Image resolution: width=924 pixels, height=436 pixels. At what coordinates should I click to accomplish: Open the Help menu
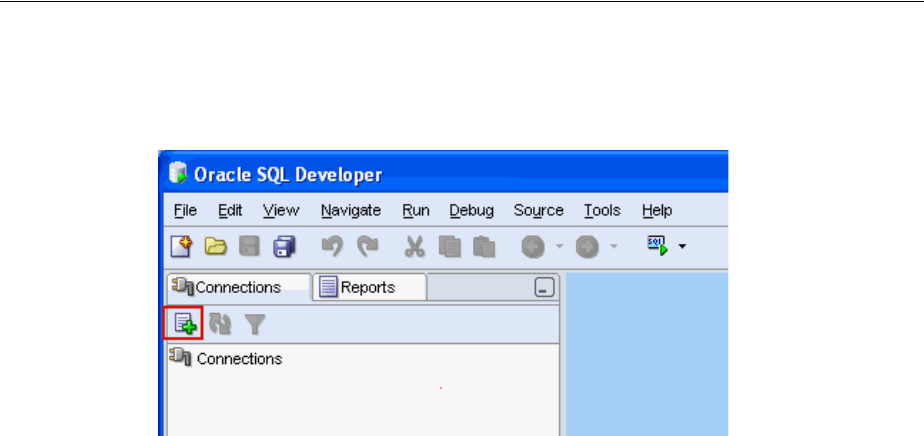point(657,210)
